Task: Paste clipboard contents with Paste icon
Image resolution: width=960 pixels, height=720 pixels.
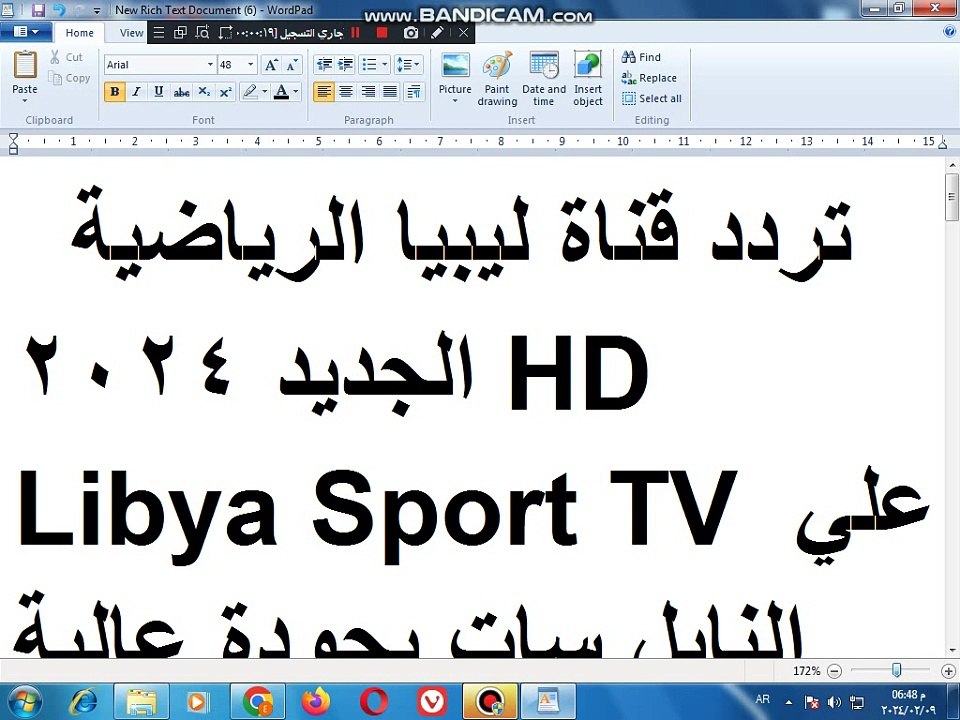Action: (x=25, y=65)
